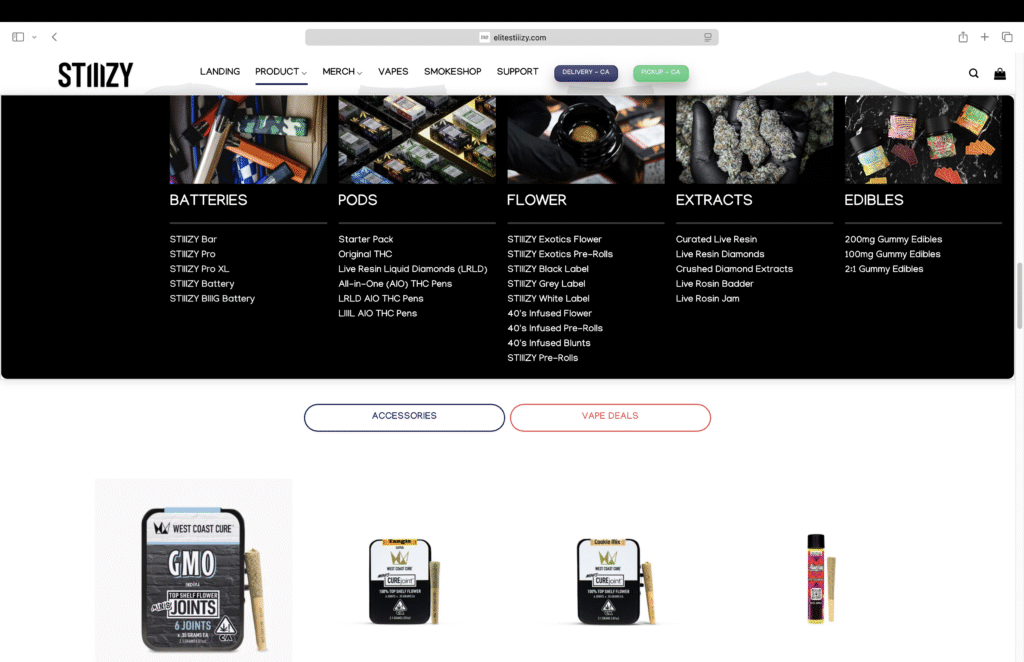Screen dimensions: 1024x662
Task: Open the SUPPORT nav item
Action: 517,72
